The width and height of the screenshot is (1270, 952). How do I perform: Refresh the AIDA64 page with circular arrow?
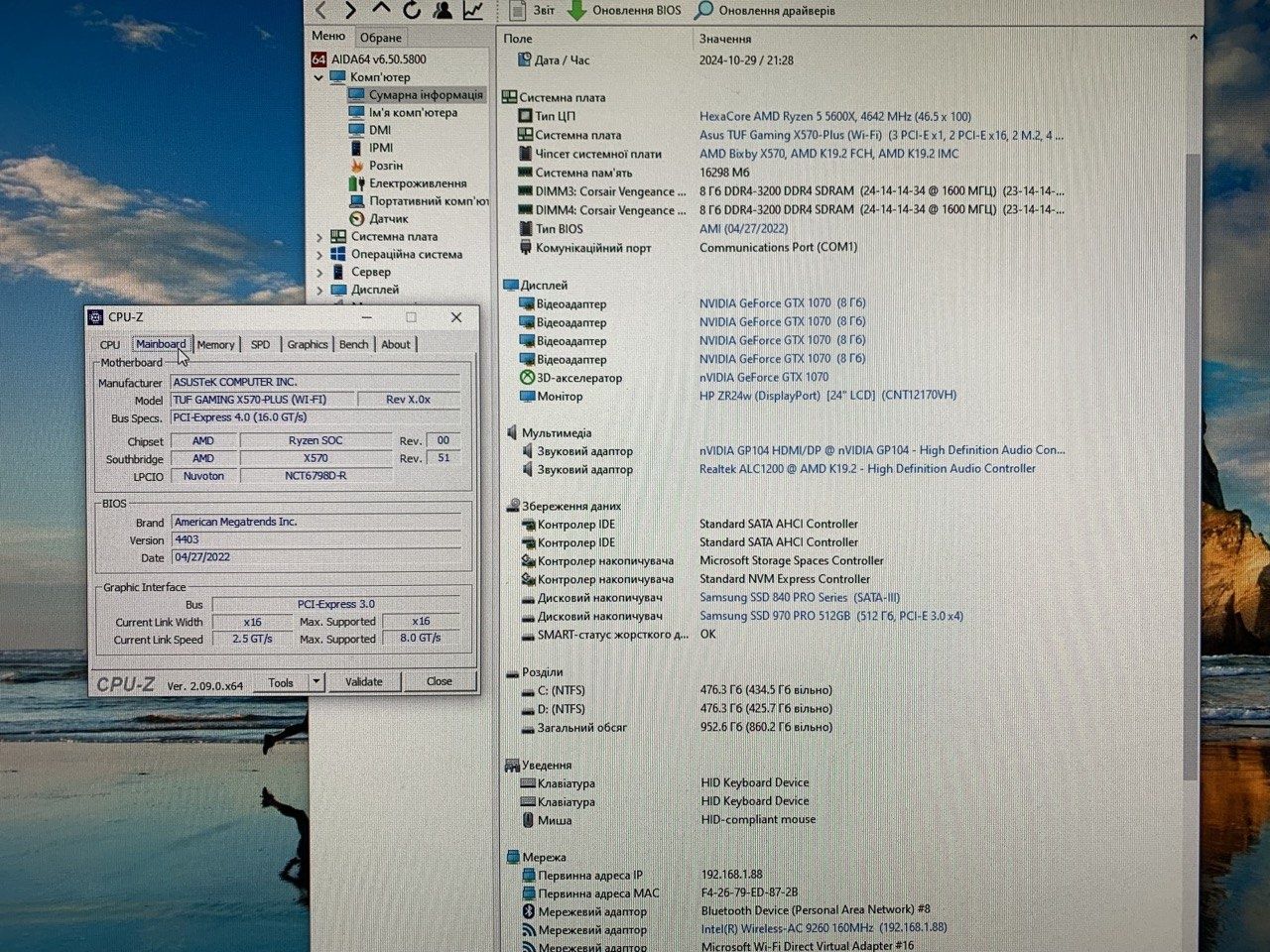click(412, 10)
